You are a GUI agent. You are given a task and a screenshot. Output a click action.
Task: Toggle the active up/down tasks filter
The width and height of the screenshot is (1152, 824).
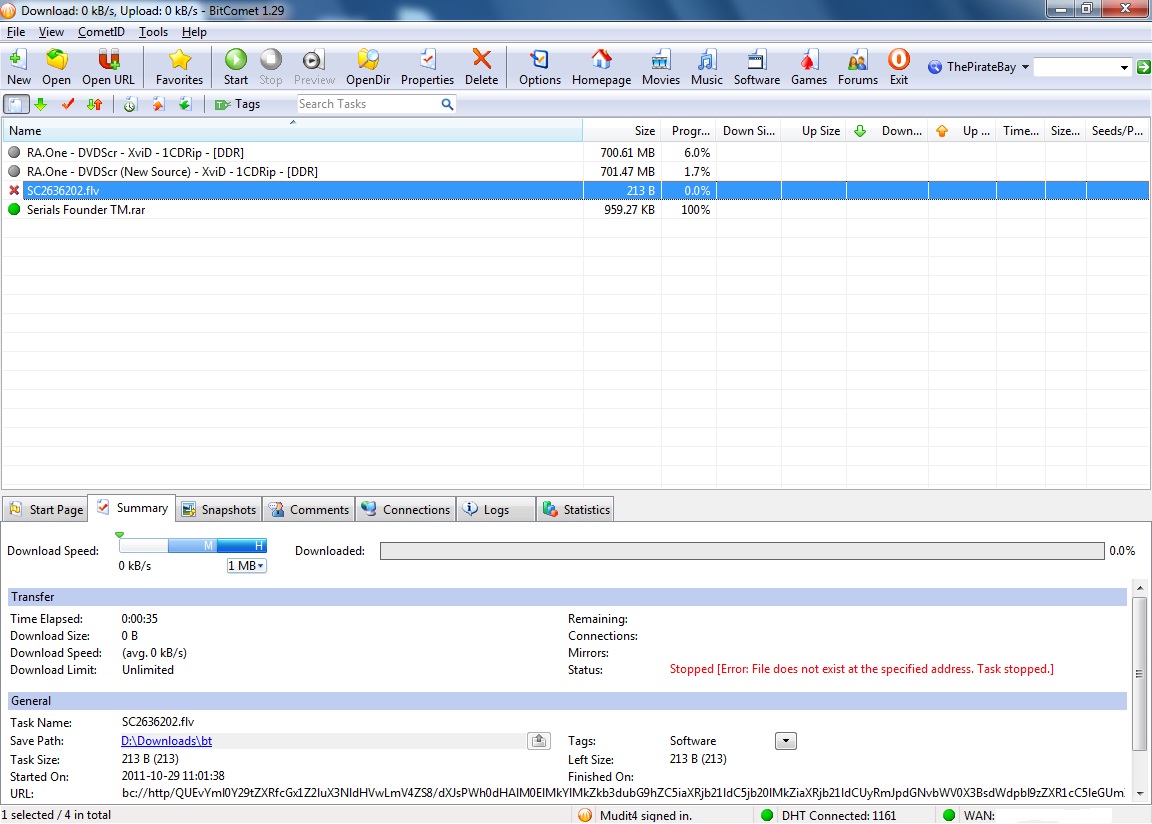coord(94,104)
